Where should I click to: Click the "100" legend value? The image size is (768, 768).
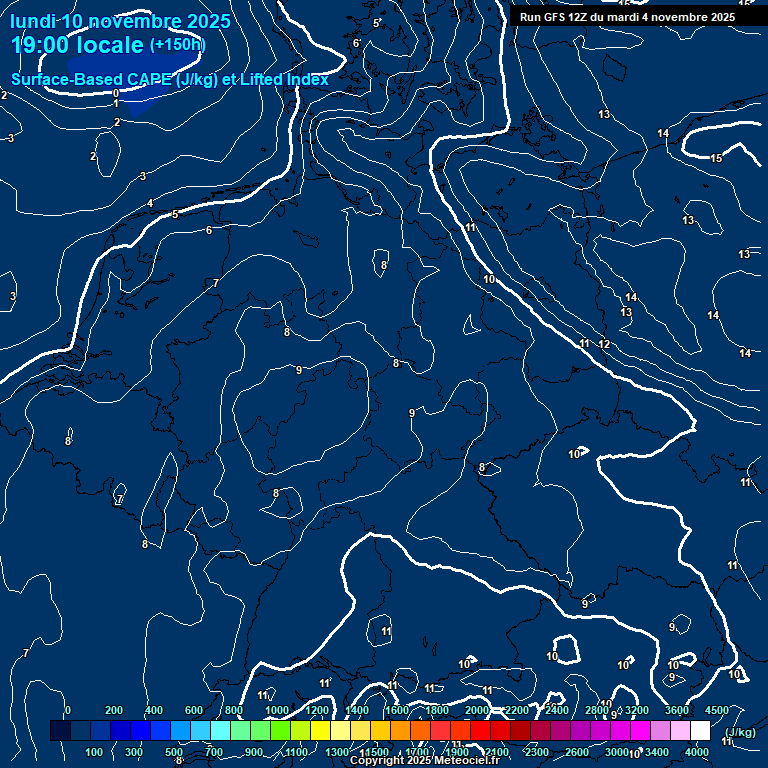pos(94,752)
